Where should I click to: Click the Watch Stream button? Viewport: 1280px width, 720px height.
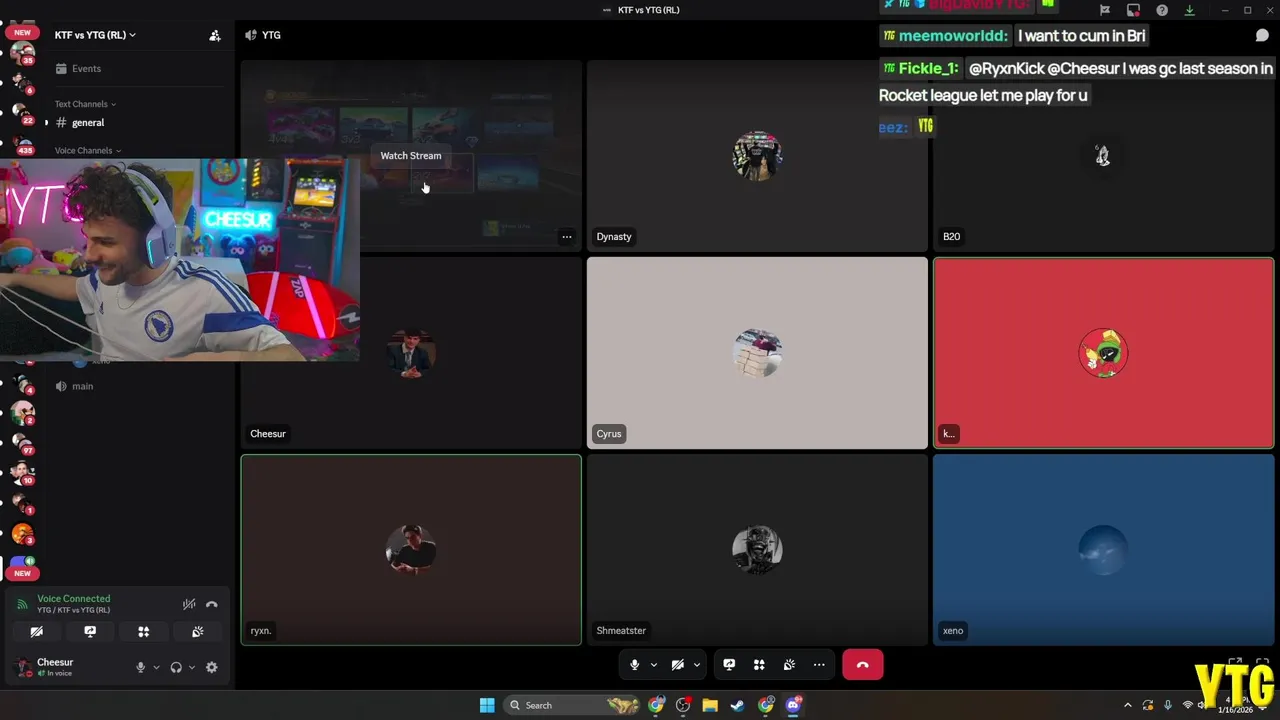coord(411,156)
